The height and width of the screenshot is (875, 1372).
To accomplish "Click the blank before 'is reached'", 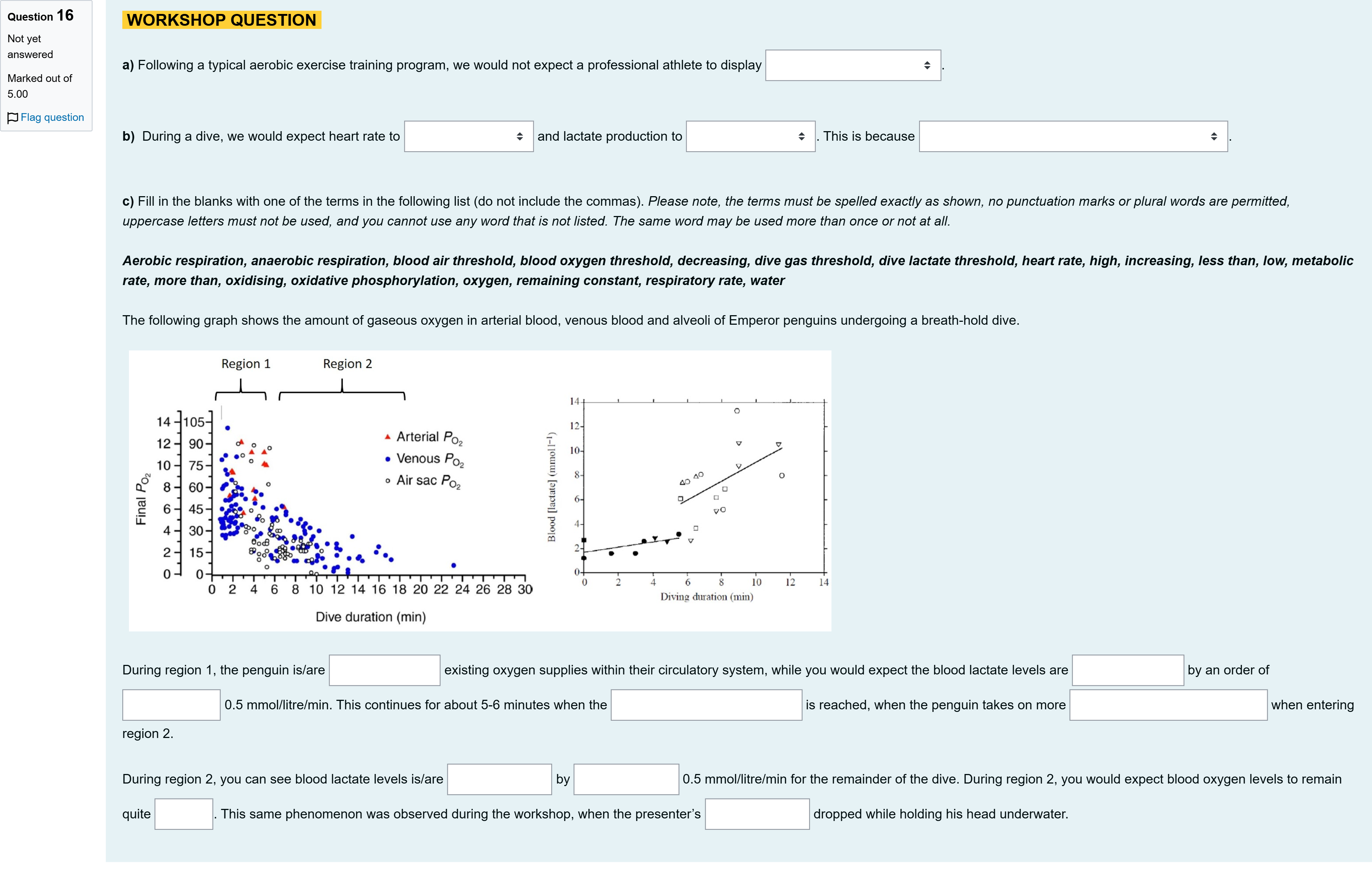I will pyautogui.click(x=706, y=705).
